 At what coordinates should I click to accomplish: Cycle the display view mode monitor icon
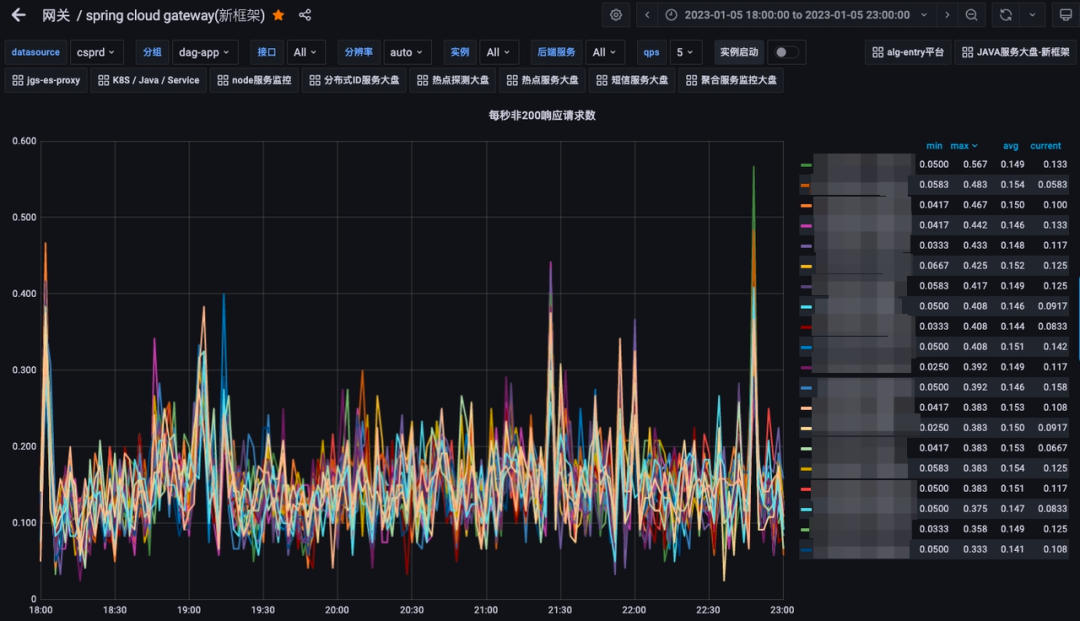click(1066, 15)
